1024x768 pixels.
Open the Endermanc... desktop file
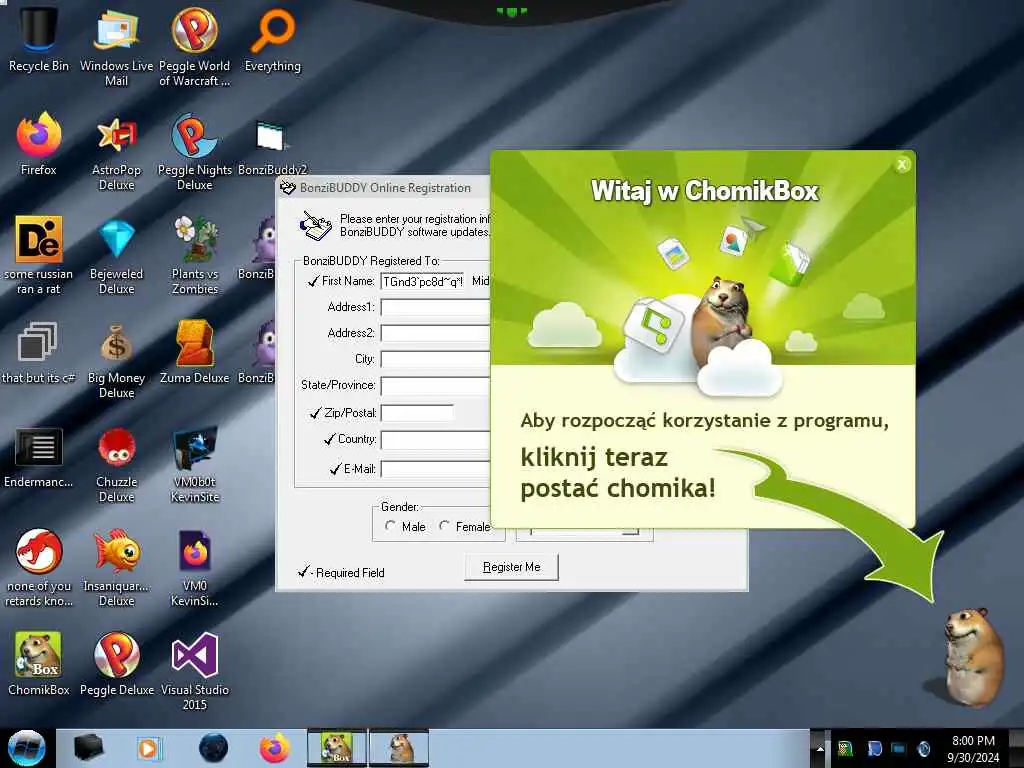tap(39, 456)
